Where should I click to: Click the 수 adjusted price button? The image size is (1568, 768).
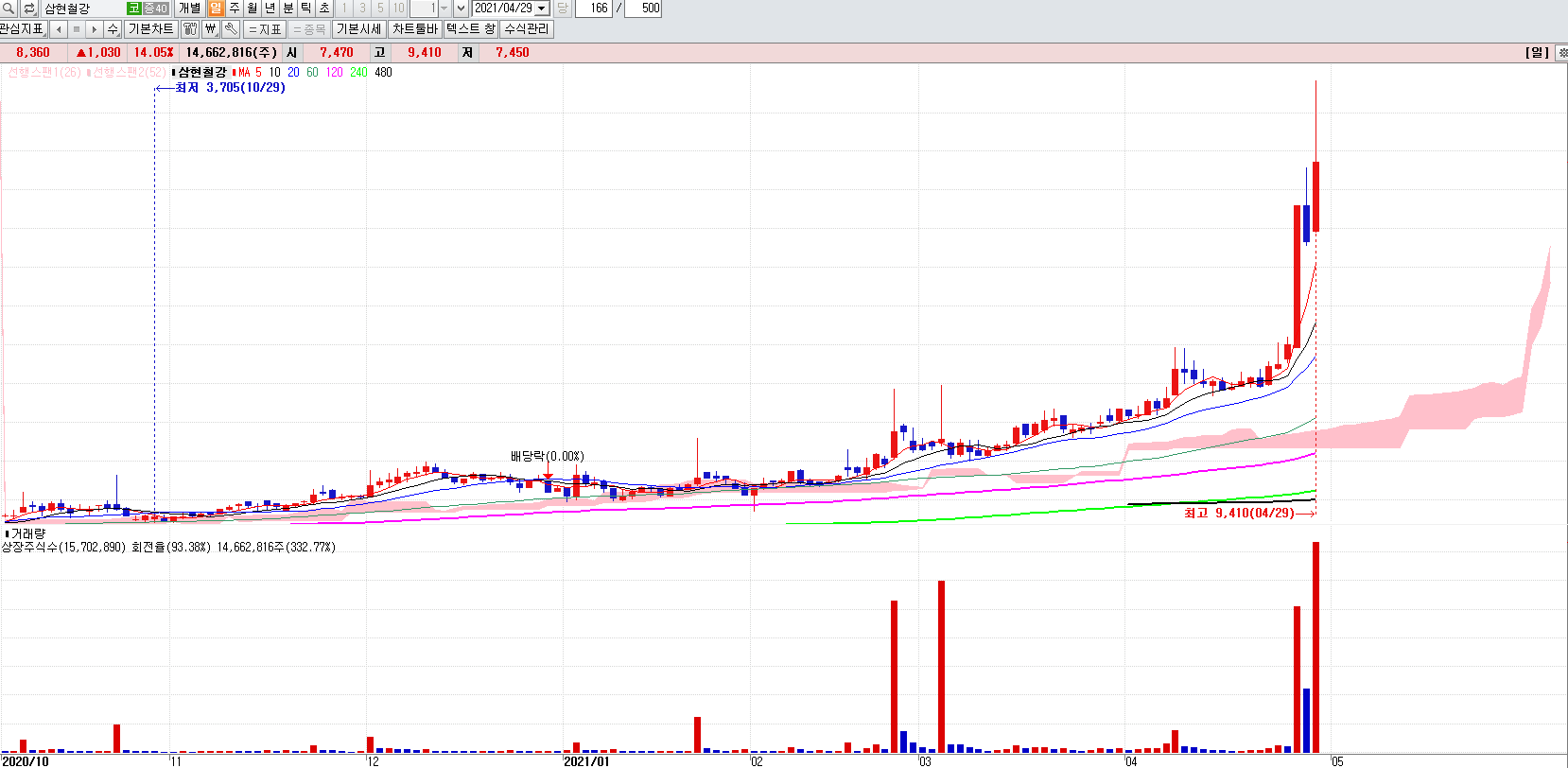(x=113, y=29)
